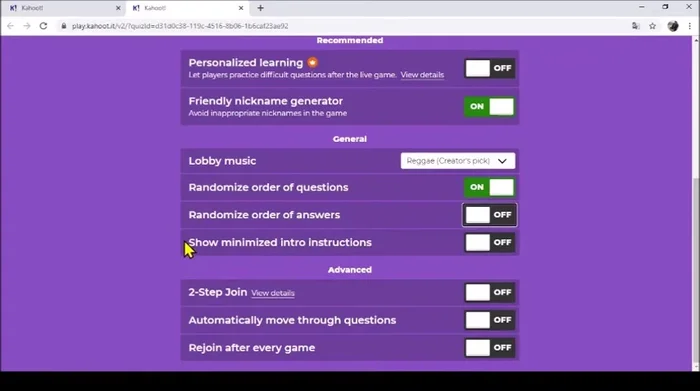Close the first Kahoot! tab
Image resolution: width=700 pixels, height=391 pixels.
pos(118,8)
